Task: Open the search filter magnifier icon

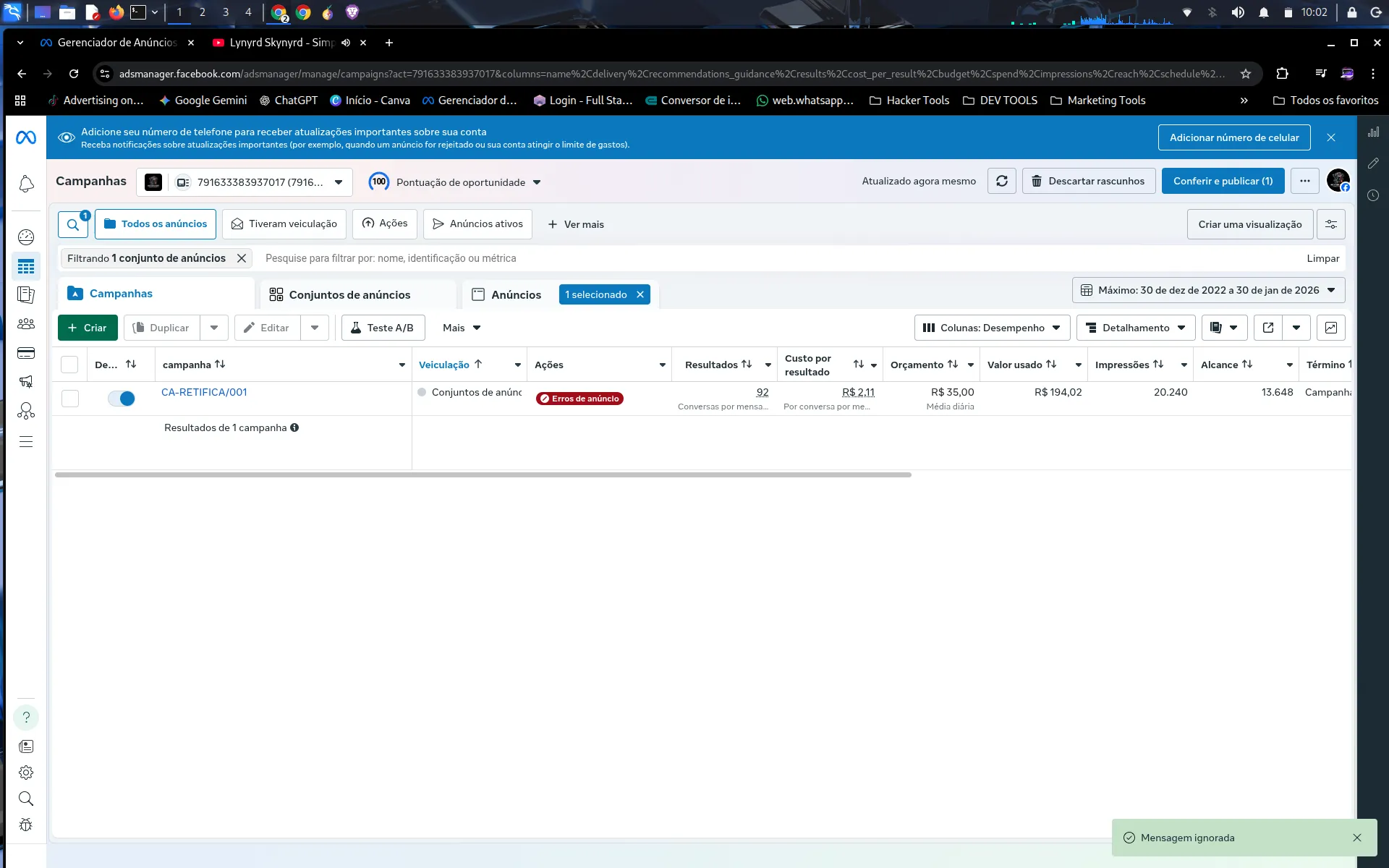Action: click(x=73, y=224)
